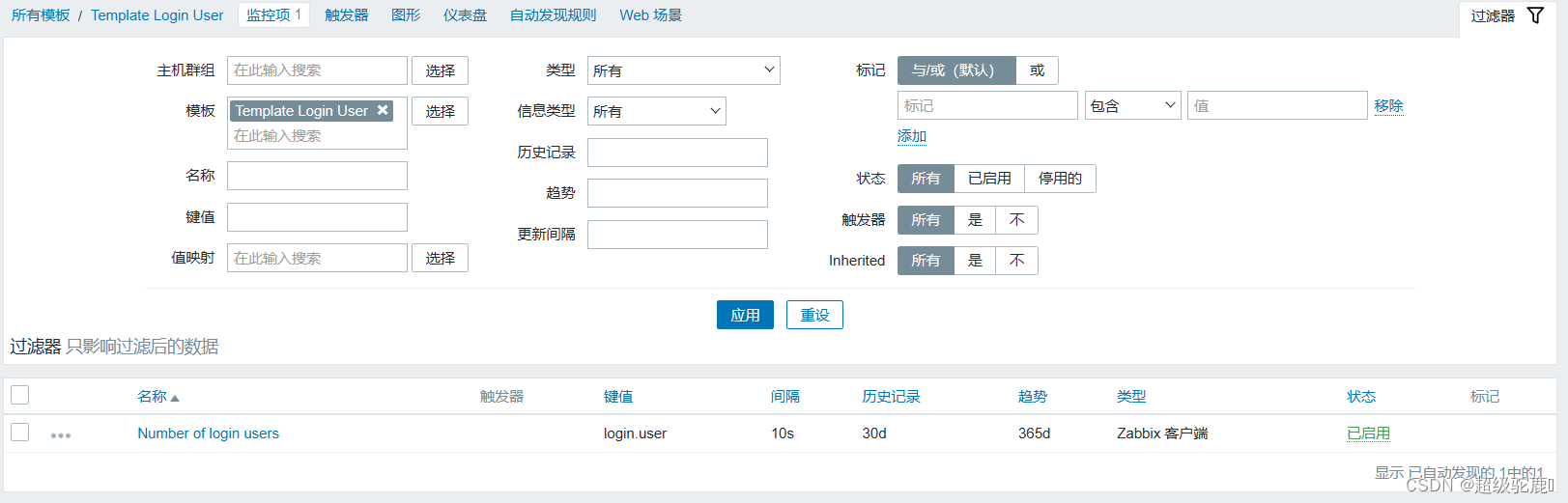The image size is (1568, 503).
Task: Click the login.user key cell
Action: tap(635, 433)
